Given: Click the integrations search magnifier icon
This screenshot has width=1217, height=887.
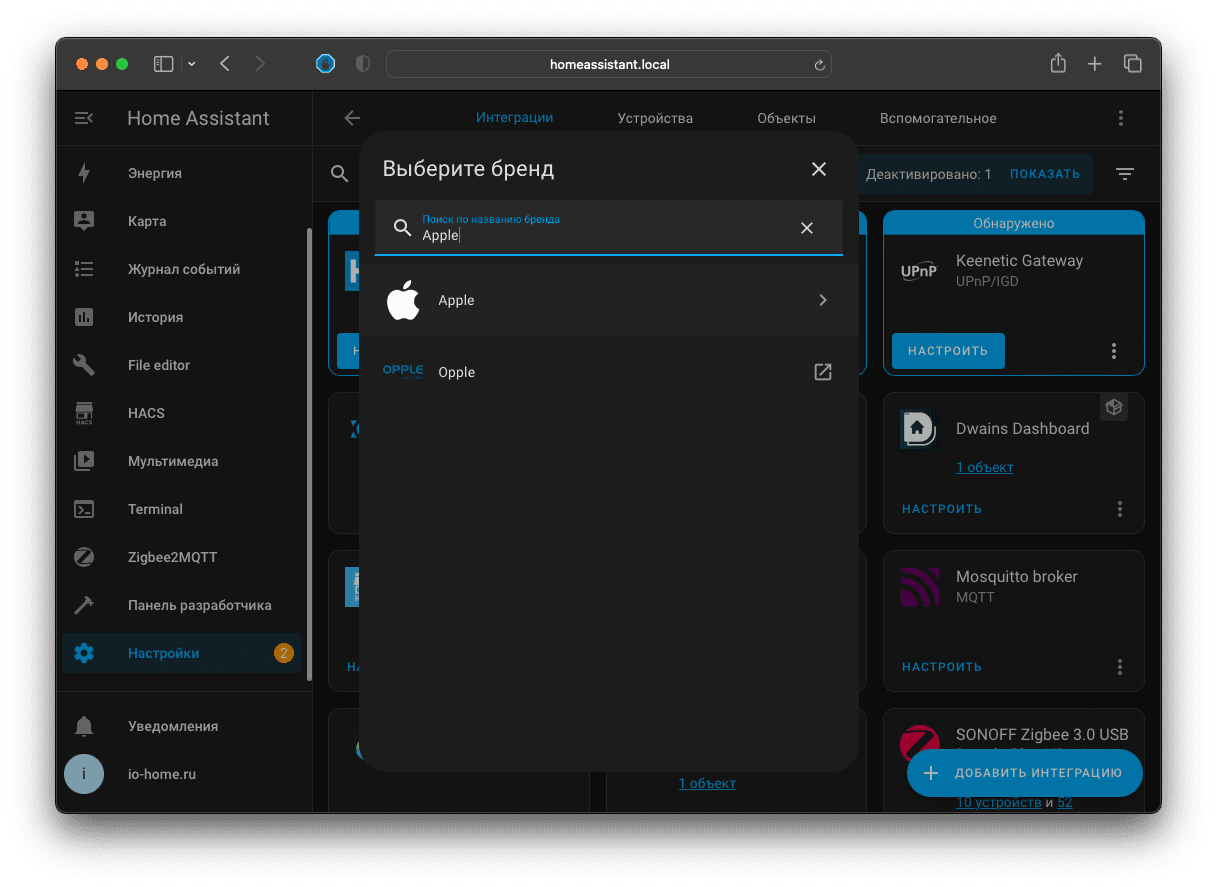Looking at the screenshot, I should [340, 174].
